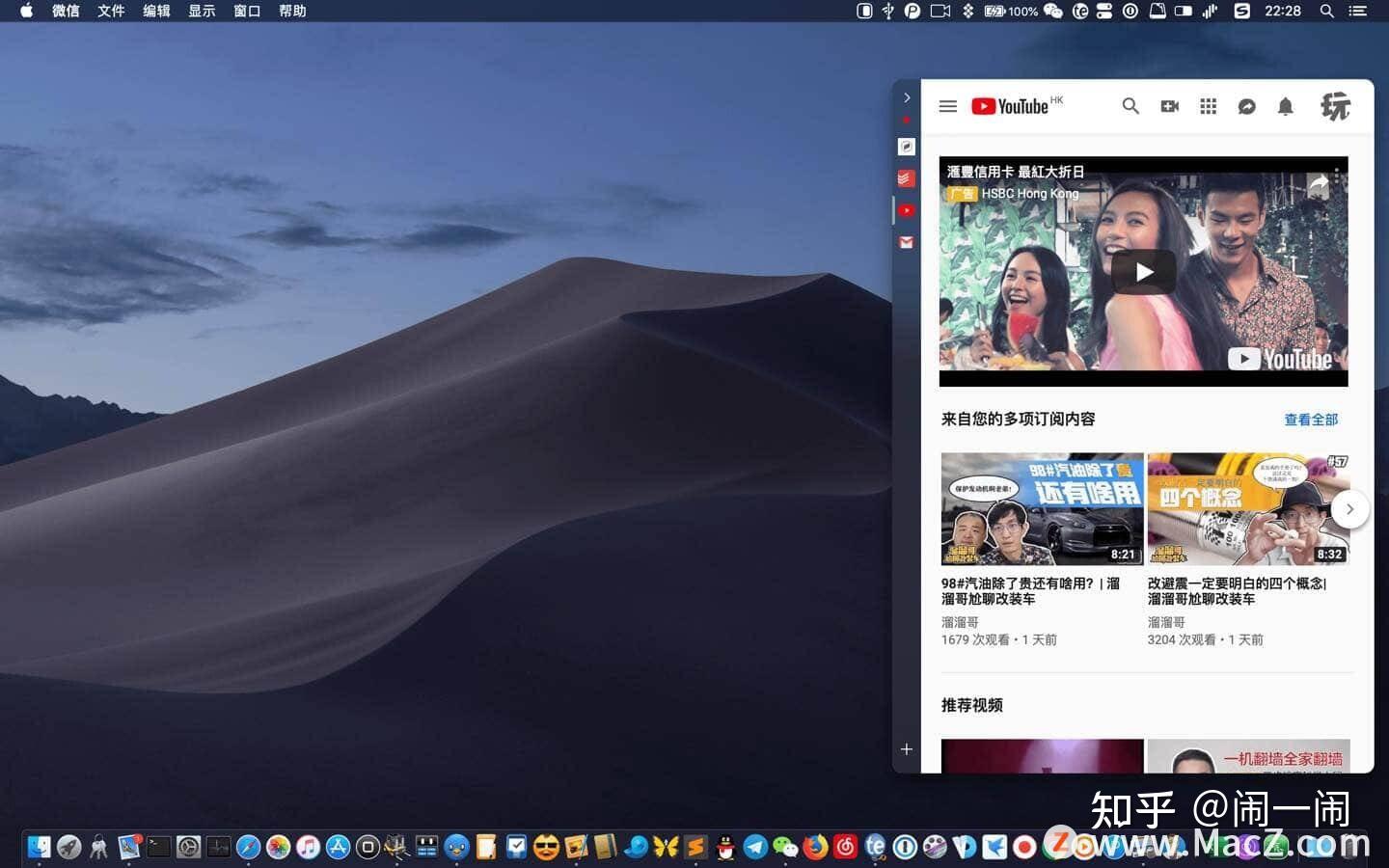The width and height of the screenshot is (1389, 868).
Task: Open the 微信 menu in the menu bar
Action: [x=66, y=11]
